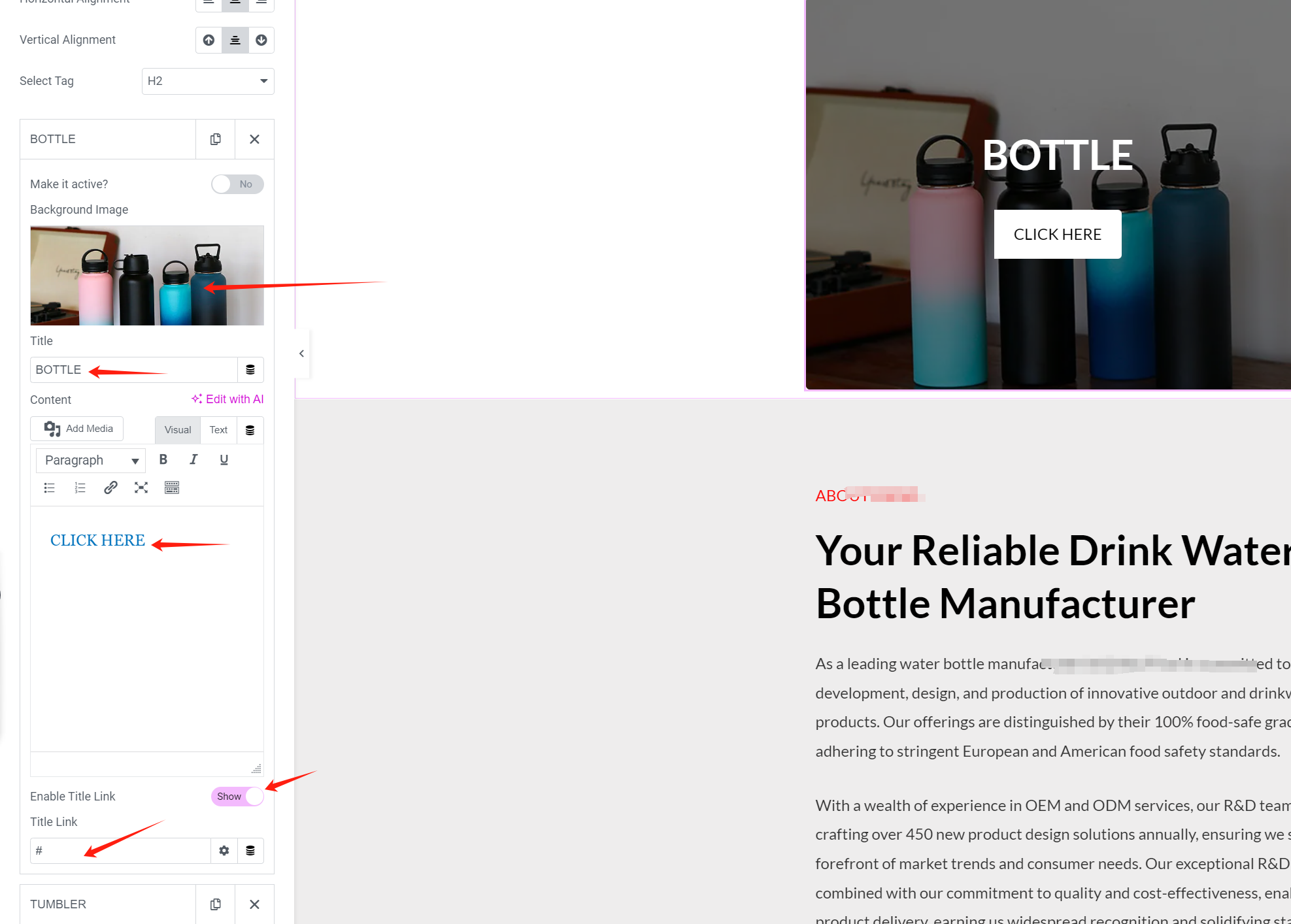Collapse the Elementor side panel

click(x=301, y=354)
